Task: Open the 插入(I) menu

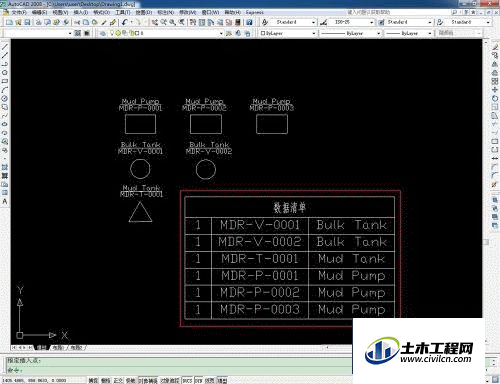Action: click(81, 12)
